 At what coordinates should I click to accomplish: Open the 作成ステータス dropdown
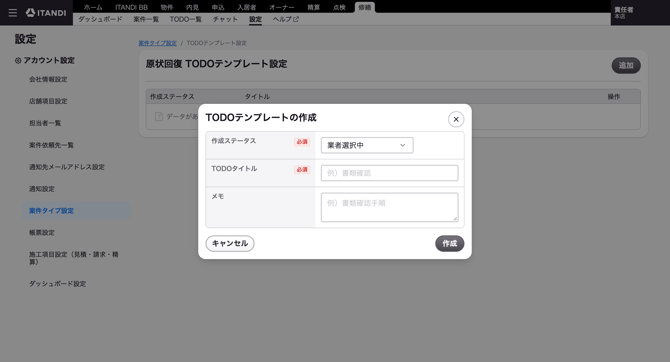(367, 145)
